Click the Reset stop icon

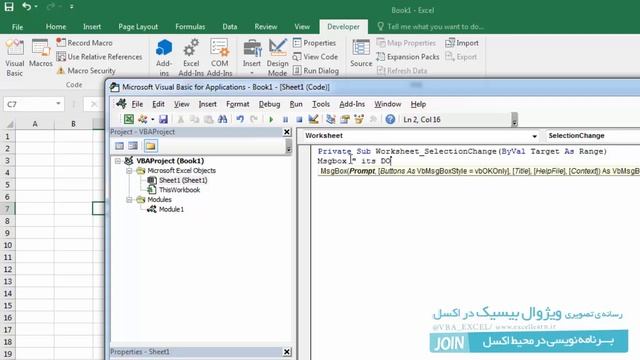coord(299,119)
